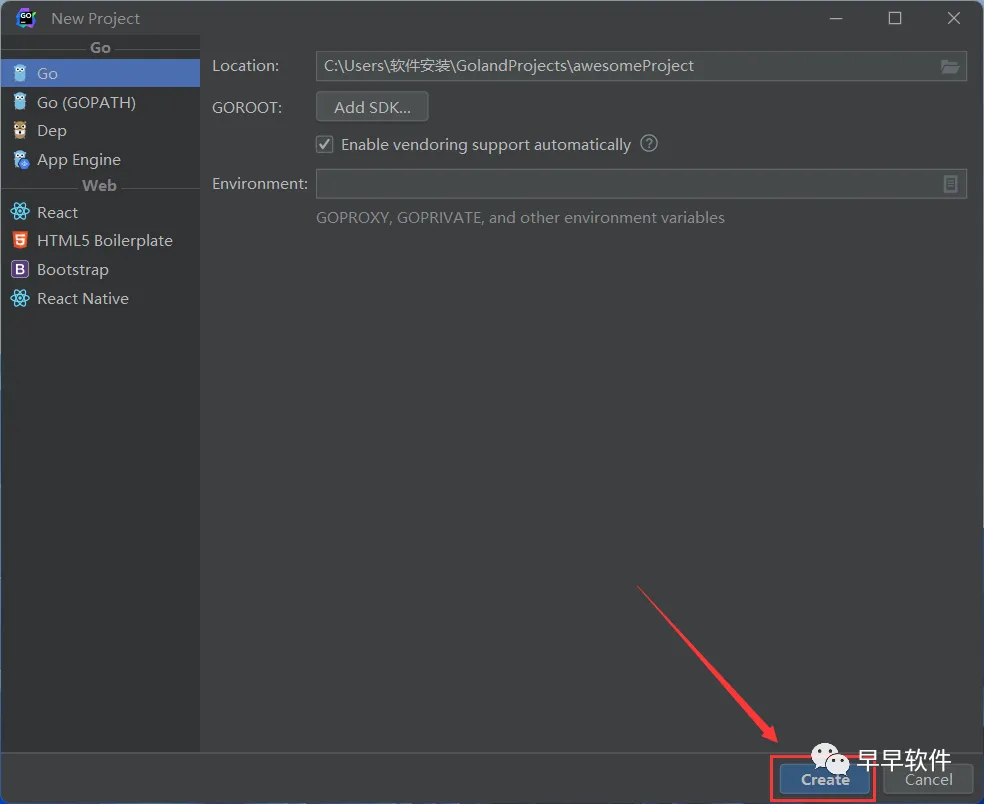The image size is (984, 804).
Task: Click the Create button
Action: pos(825,779)
